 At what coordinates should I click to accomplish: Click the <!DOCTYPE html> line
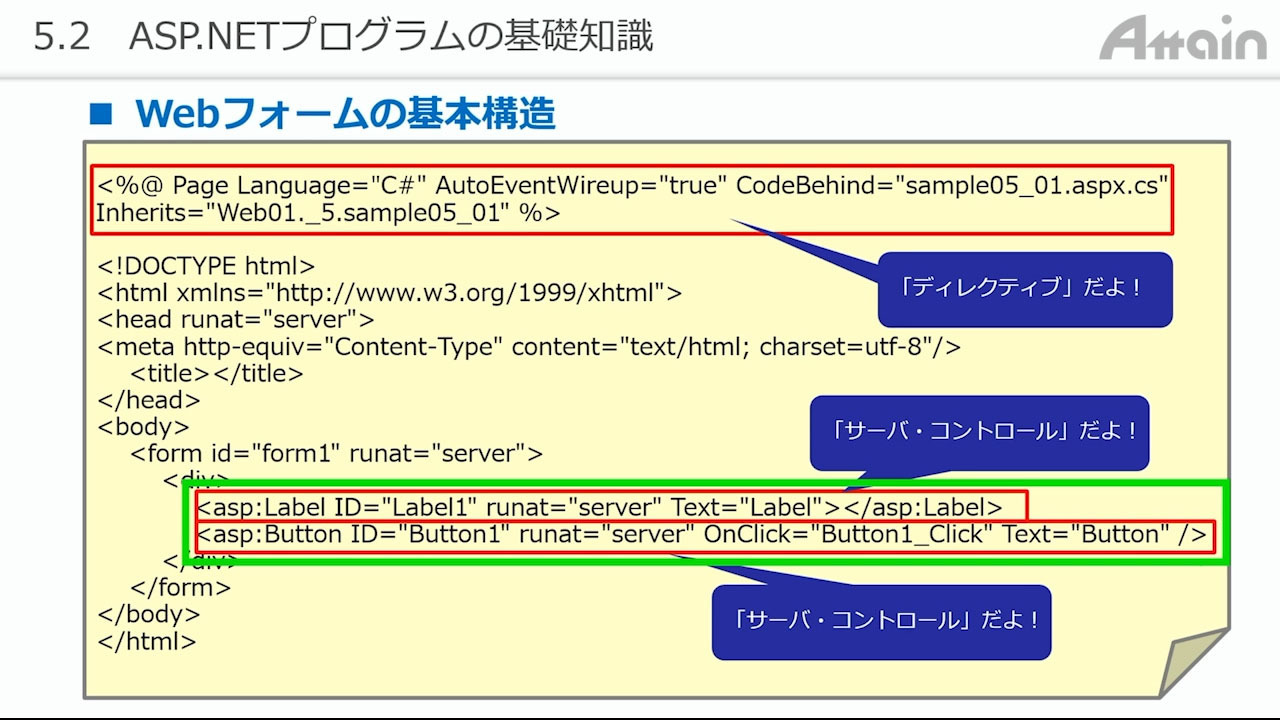206,266
